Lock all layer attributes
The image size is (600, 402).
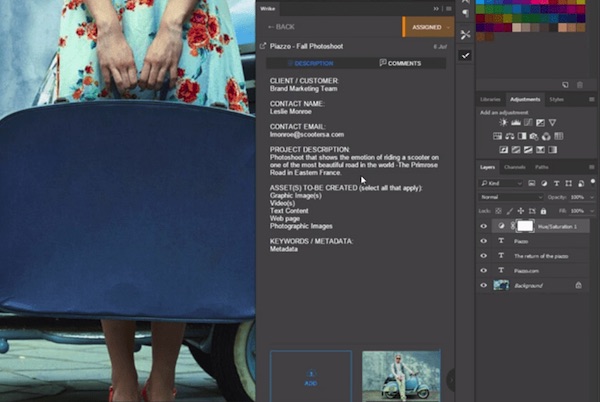pos(543,211)
